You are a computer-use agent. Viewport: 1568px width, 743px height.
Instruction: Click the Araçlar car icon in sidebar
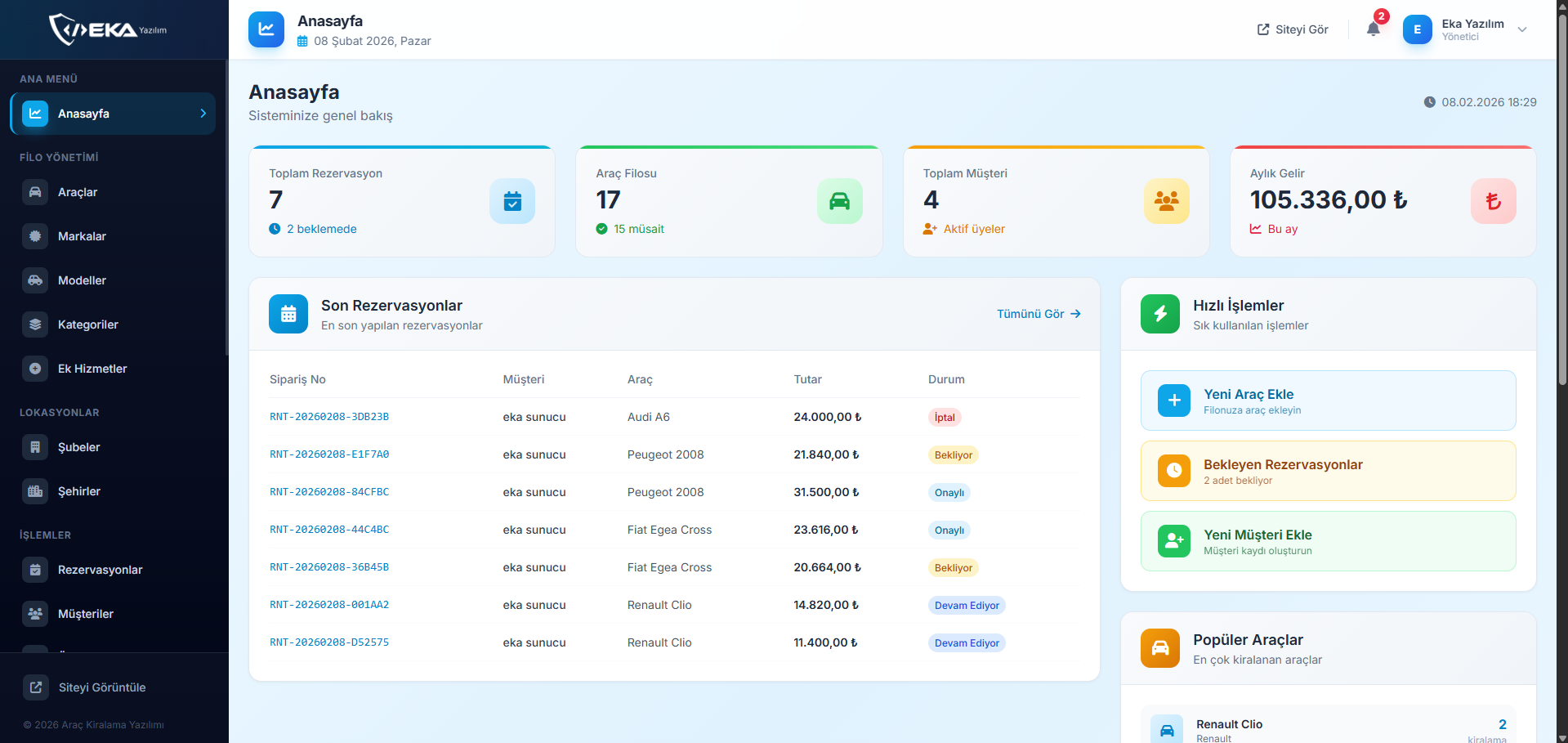(35, 192)
